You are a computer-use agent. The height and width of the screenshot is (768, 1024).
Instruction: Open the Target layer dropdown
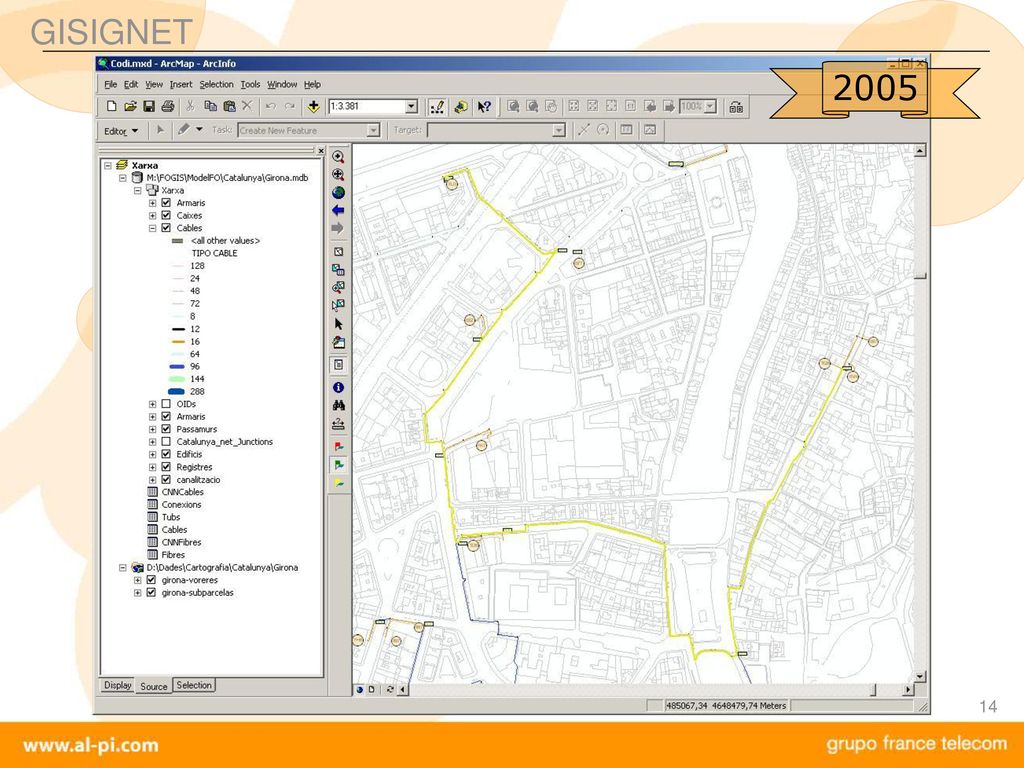pos(559,131)
